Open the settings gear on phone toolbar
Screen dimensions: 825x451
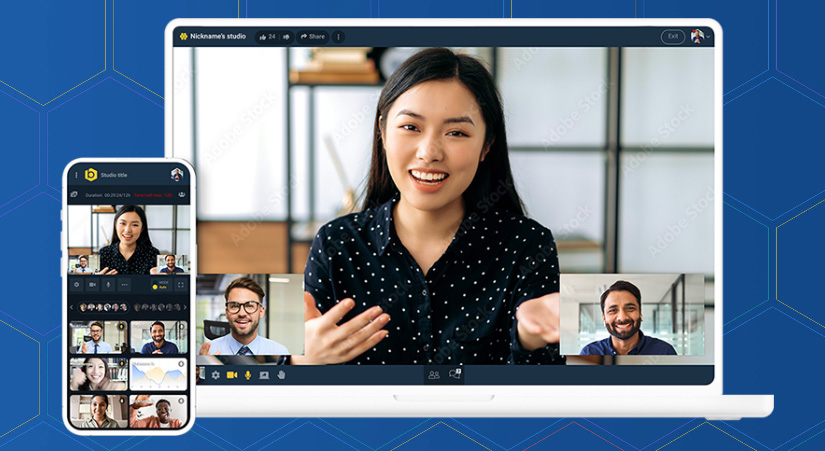[x=77, y=285]
